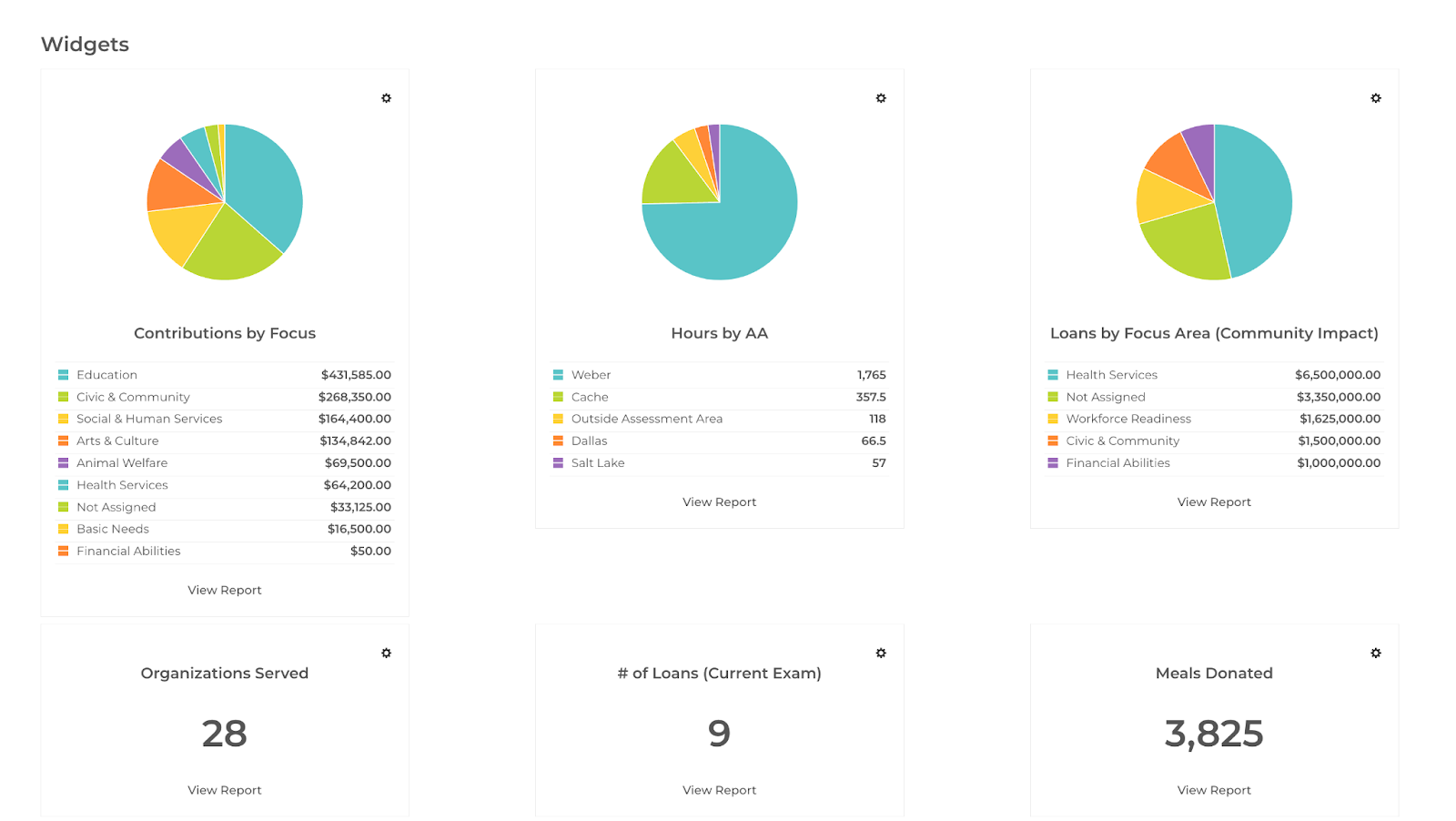Screen dimensions: 1456x821
Task: Click the Organizations Served title
Action: coord(225,674)
